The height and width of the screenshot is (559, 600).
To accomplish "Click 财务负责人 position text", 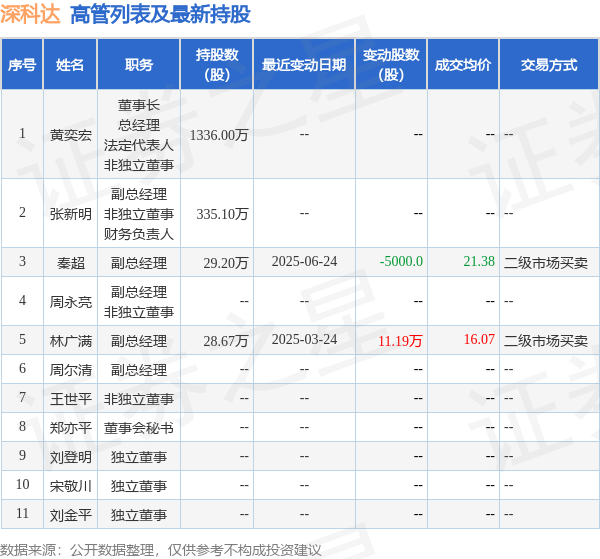I will [x=139, y=234].
